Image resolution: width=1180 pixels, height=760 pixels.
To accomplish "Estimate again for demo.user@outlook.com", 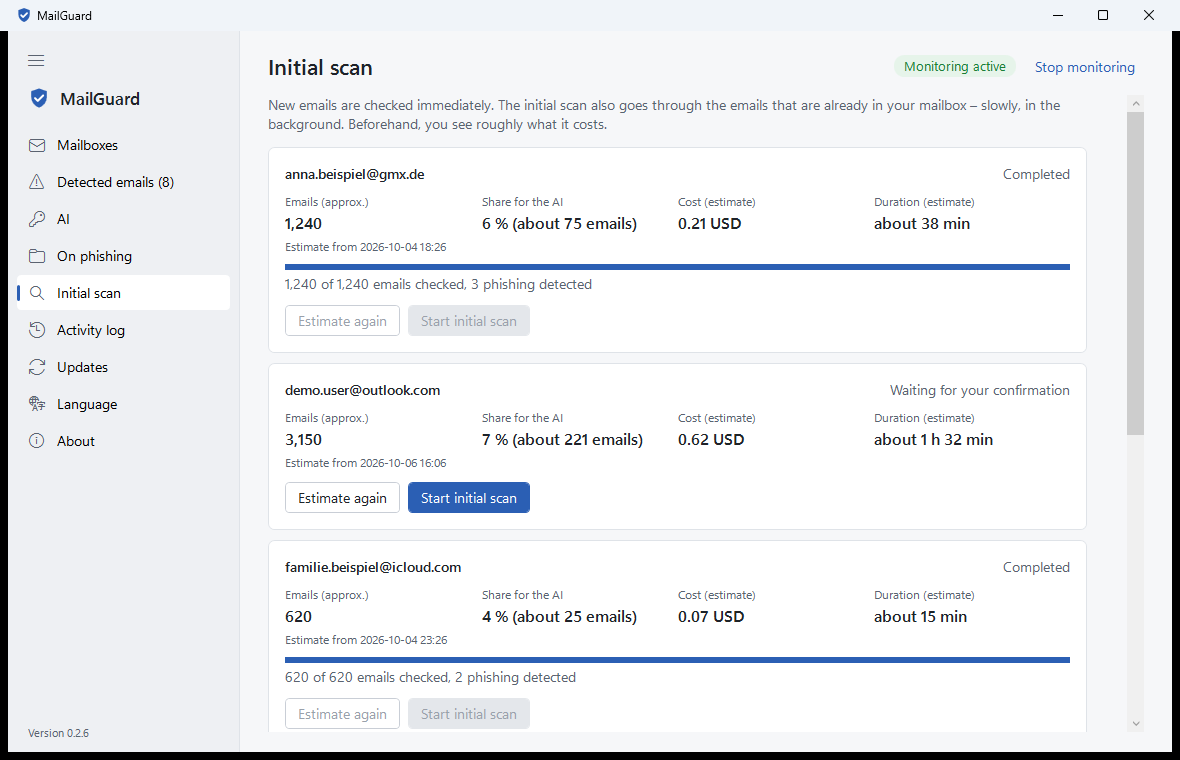I will (x=342, y=498).
